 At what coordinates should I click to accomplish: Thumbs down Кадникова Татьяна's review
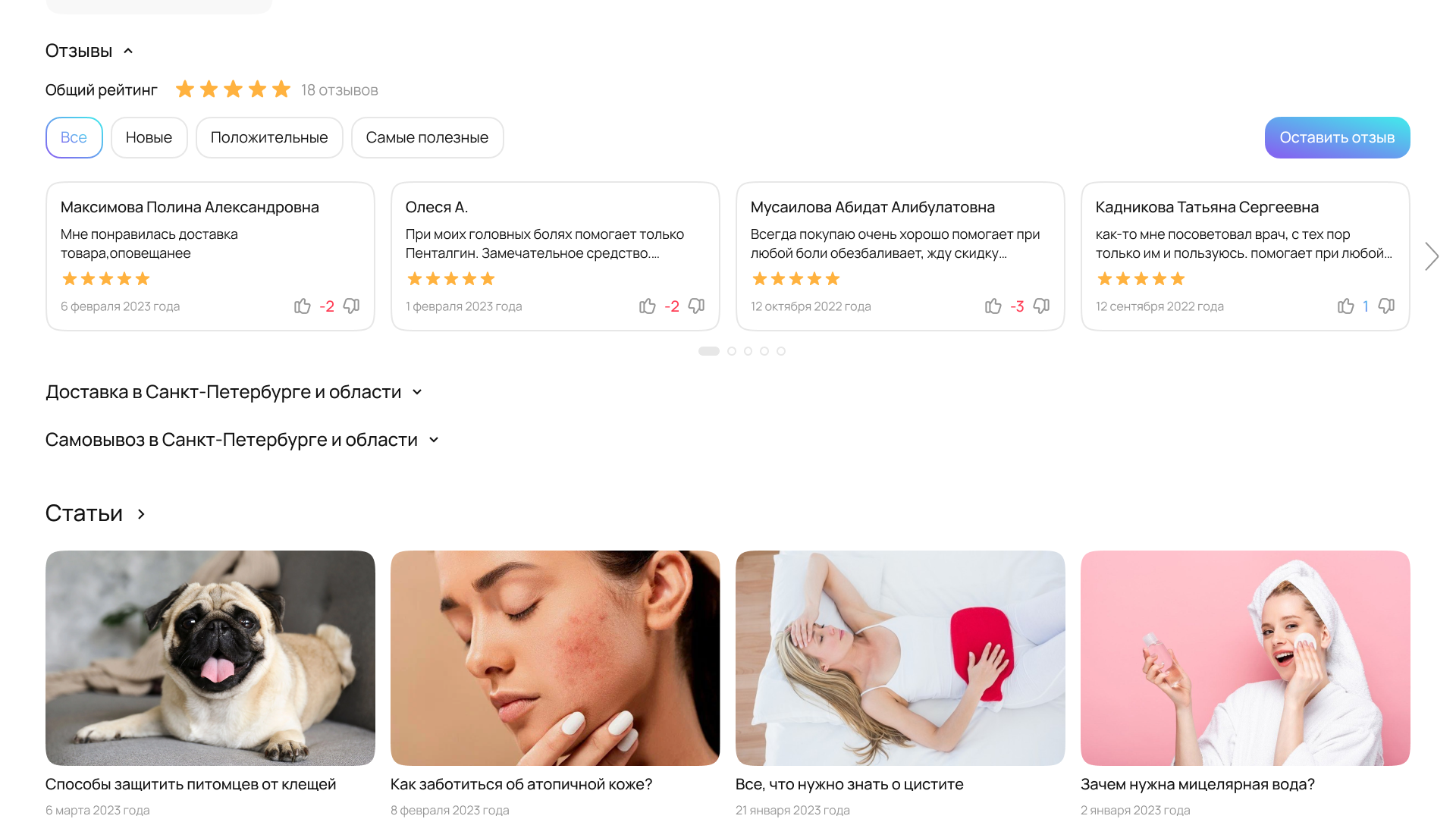[1386, 306]
